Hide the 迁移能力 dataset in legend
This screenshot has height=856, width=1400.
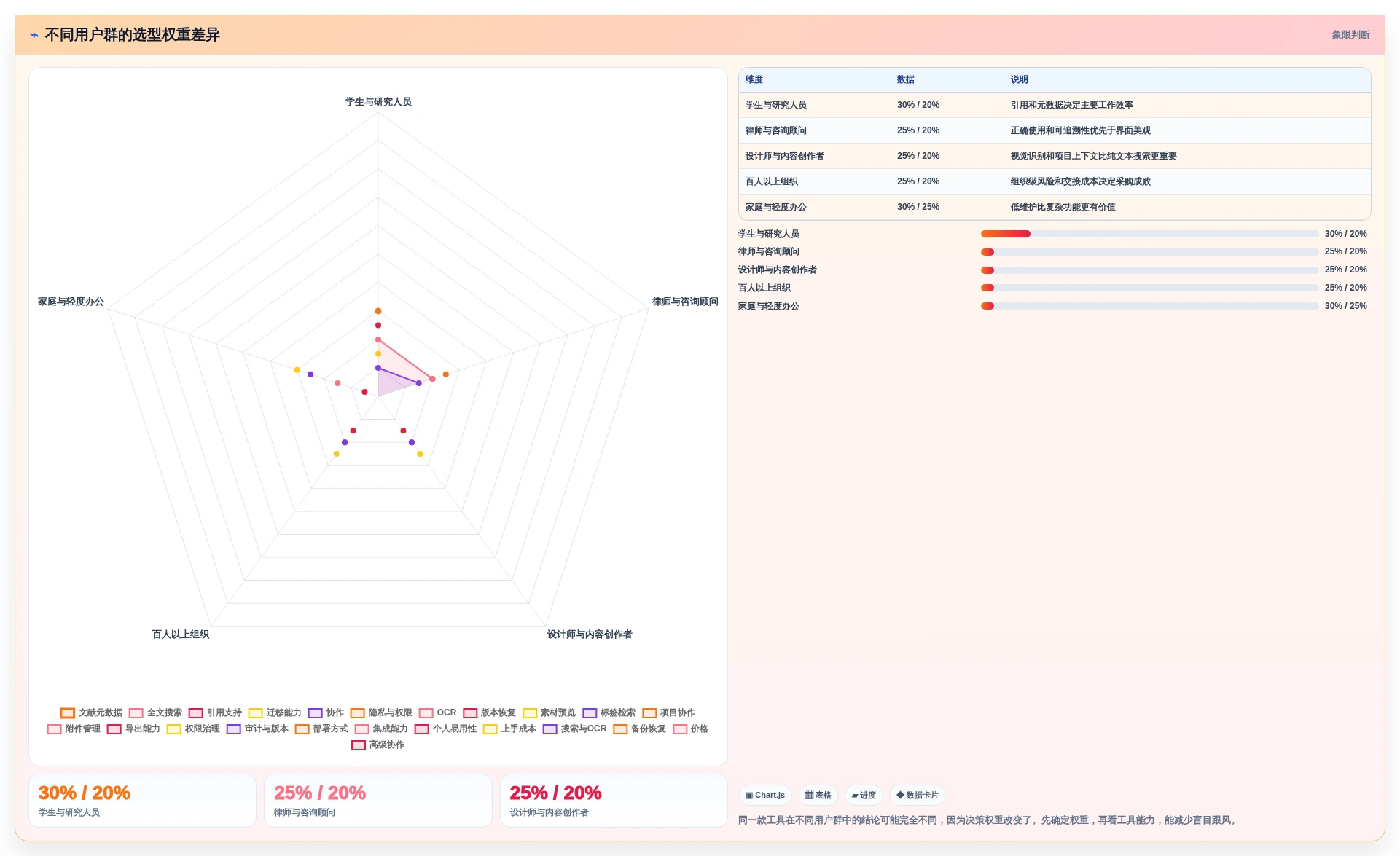(x=275, y=712)
